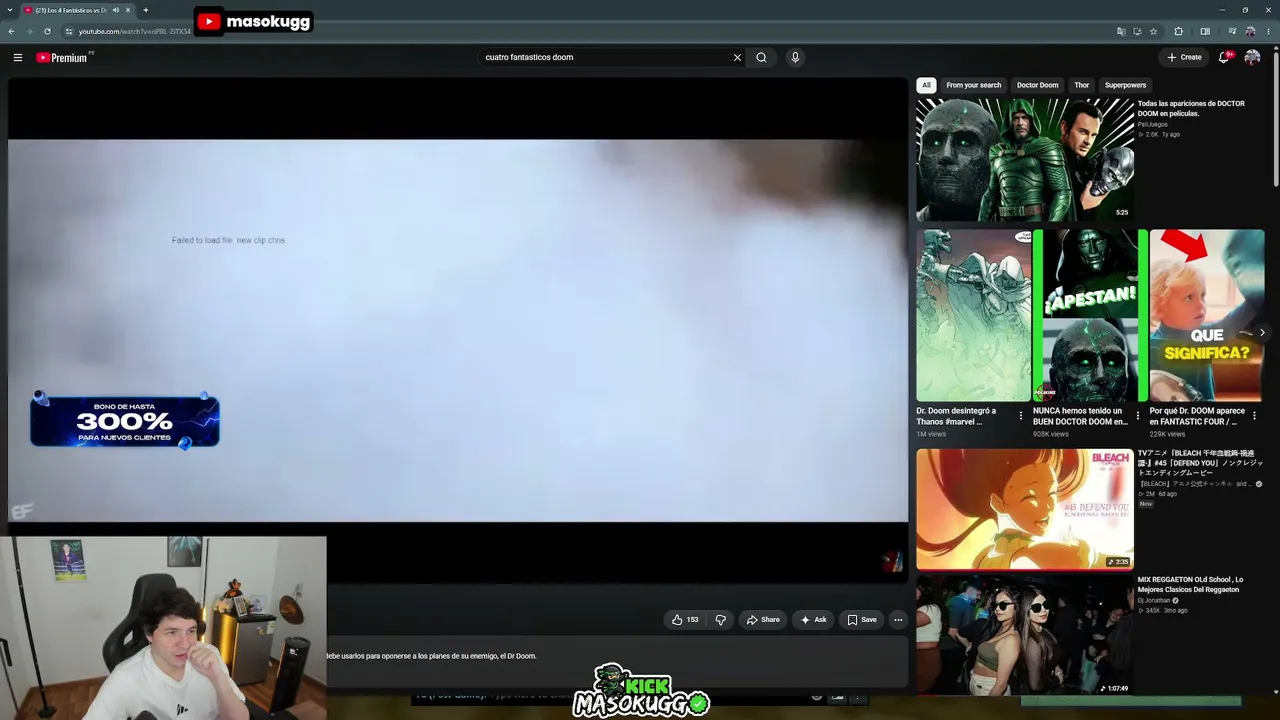Like the video with thumbs up
The width and height of the screenshot is (1280, 720).
click(685, 620)
